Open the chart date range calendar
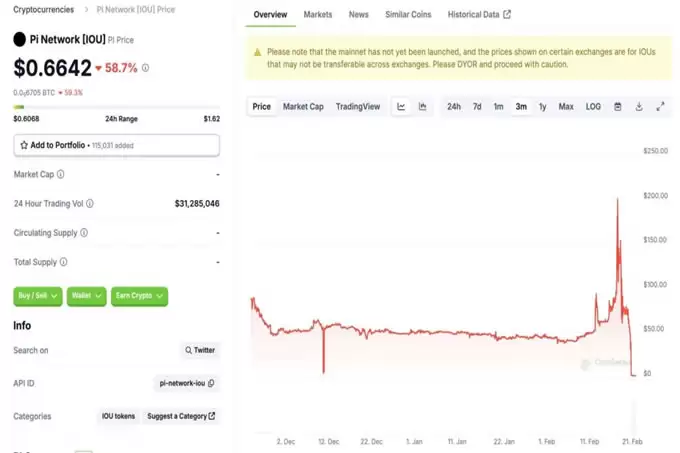 click(x=617, y=107)
